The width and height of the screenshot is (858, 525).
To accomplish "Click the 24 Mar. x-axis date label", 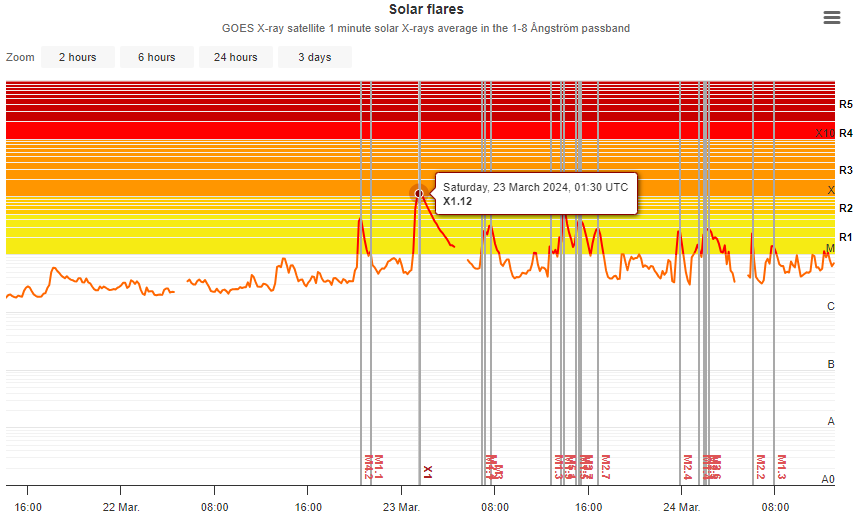I will click(681, 507).
